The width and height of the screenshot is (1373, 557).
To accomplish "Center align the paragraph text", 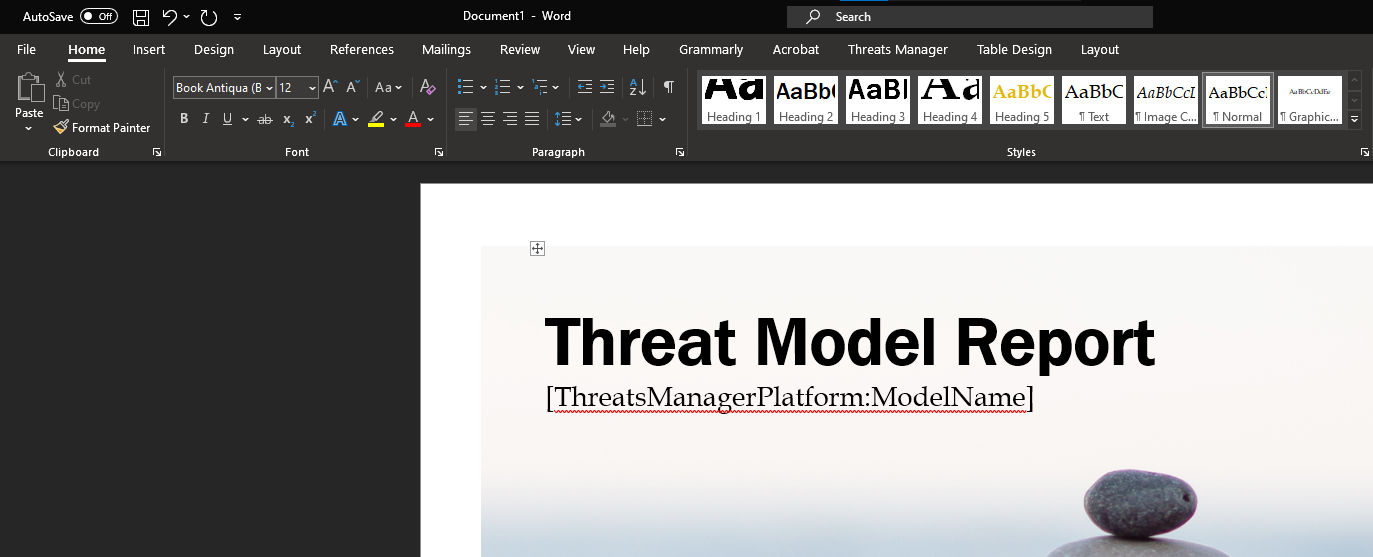I will click(488, 119).
